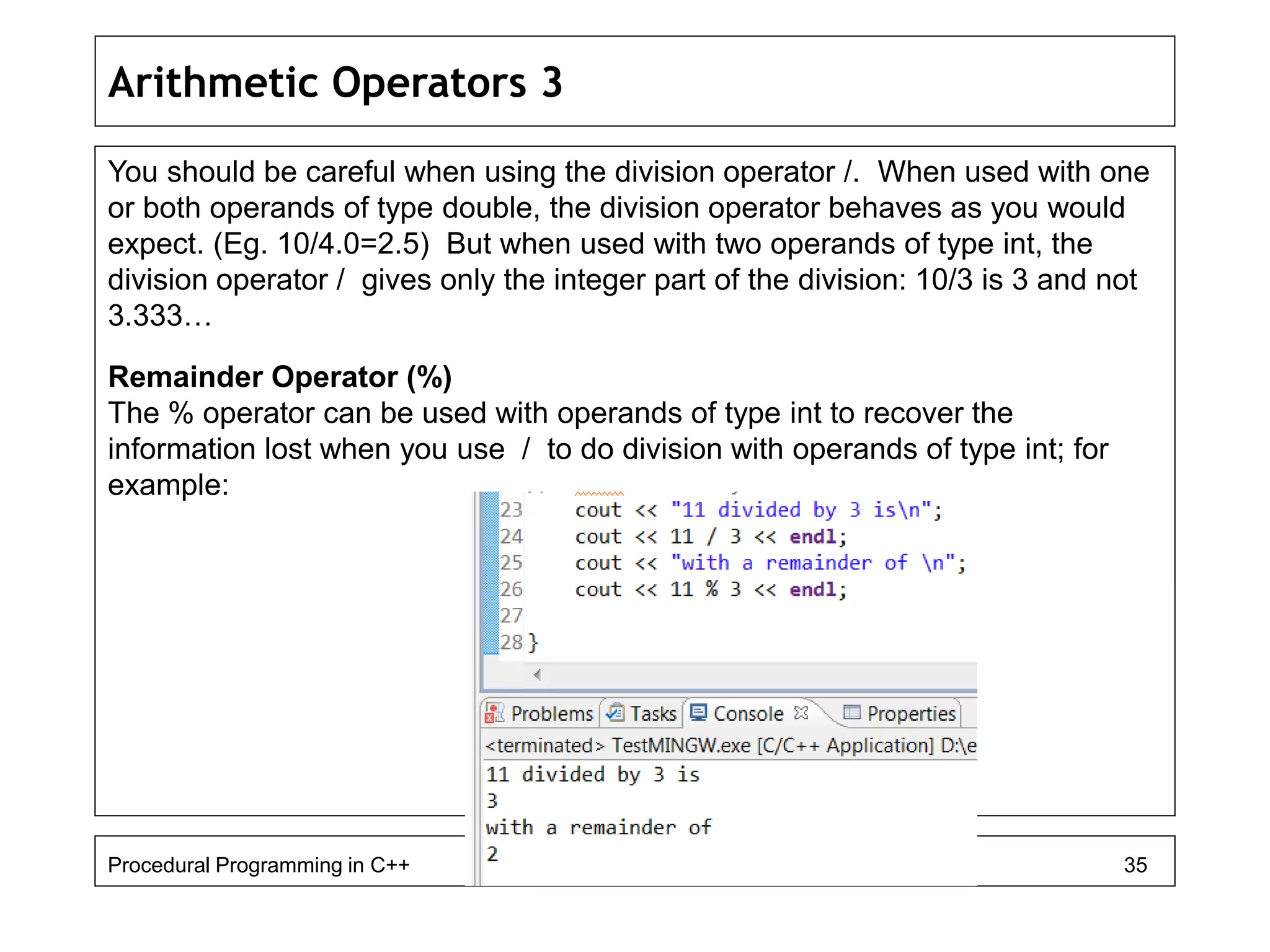Click the string "11 divided by 3 is\n"
This screenshot has height=952, width=1270.
pos(801,510)
